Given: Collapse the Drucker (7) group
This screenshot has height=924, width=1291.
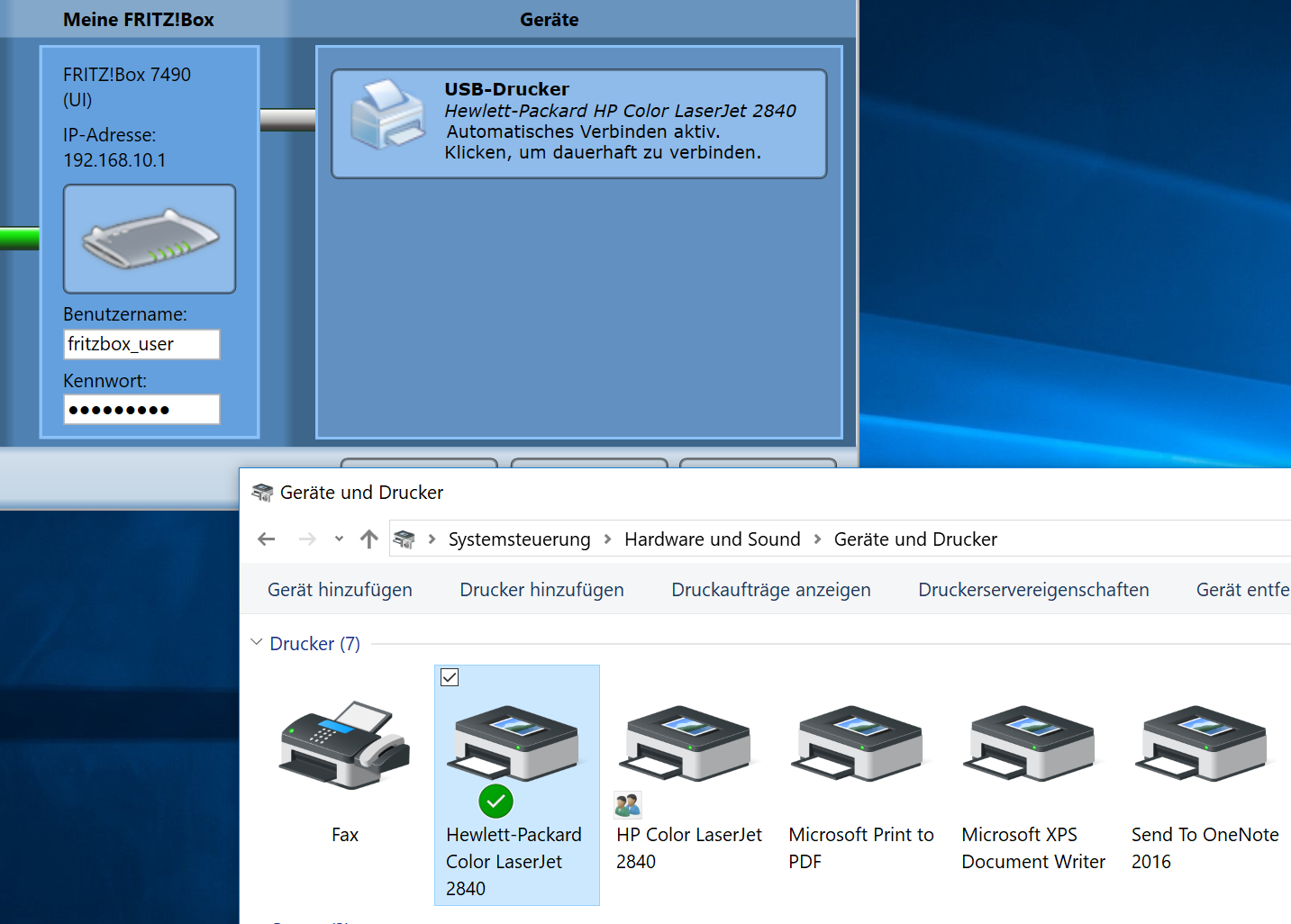Looking at the screenshot, I should (257, 642).
